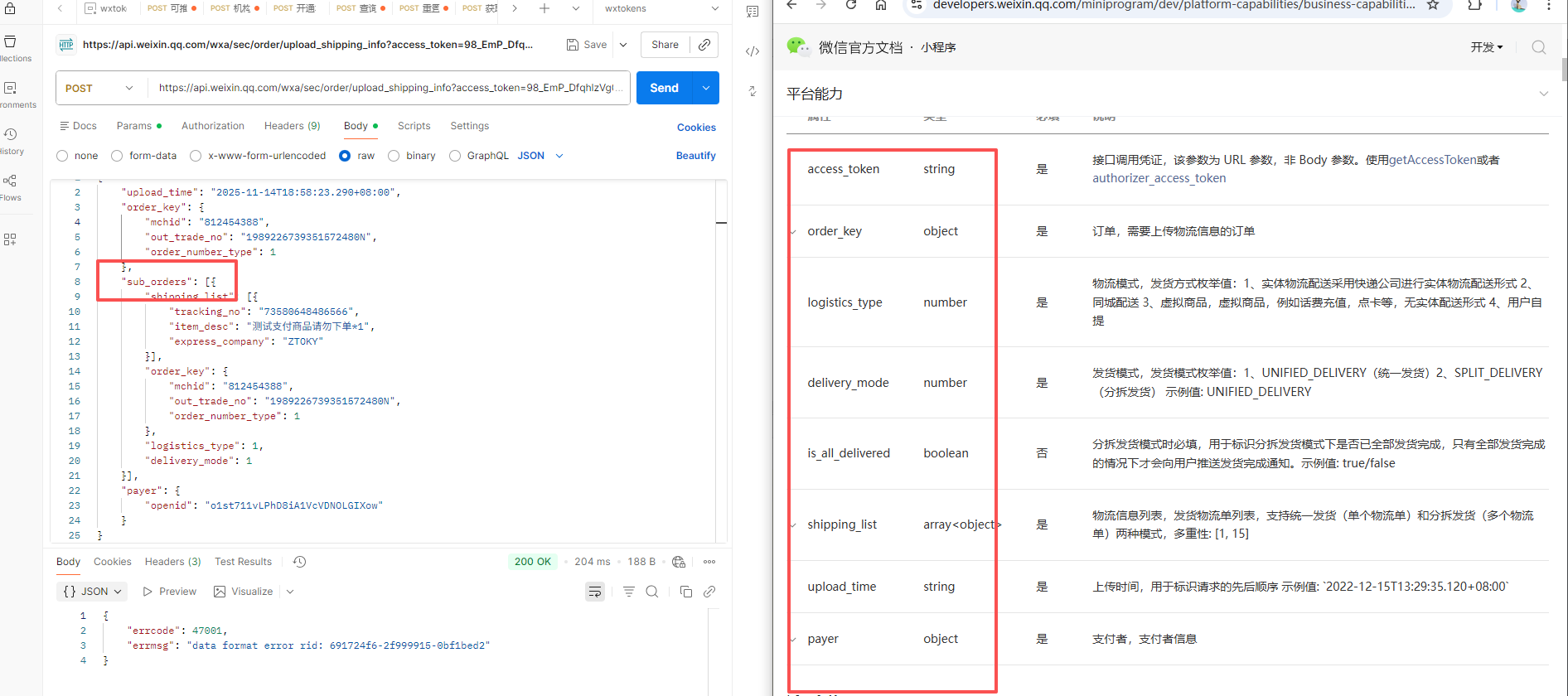Bookmark the WeChat docs page with star icon

coord(1433,5)
